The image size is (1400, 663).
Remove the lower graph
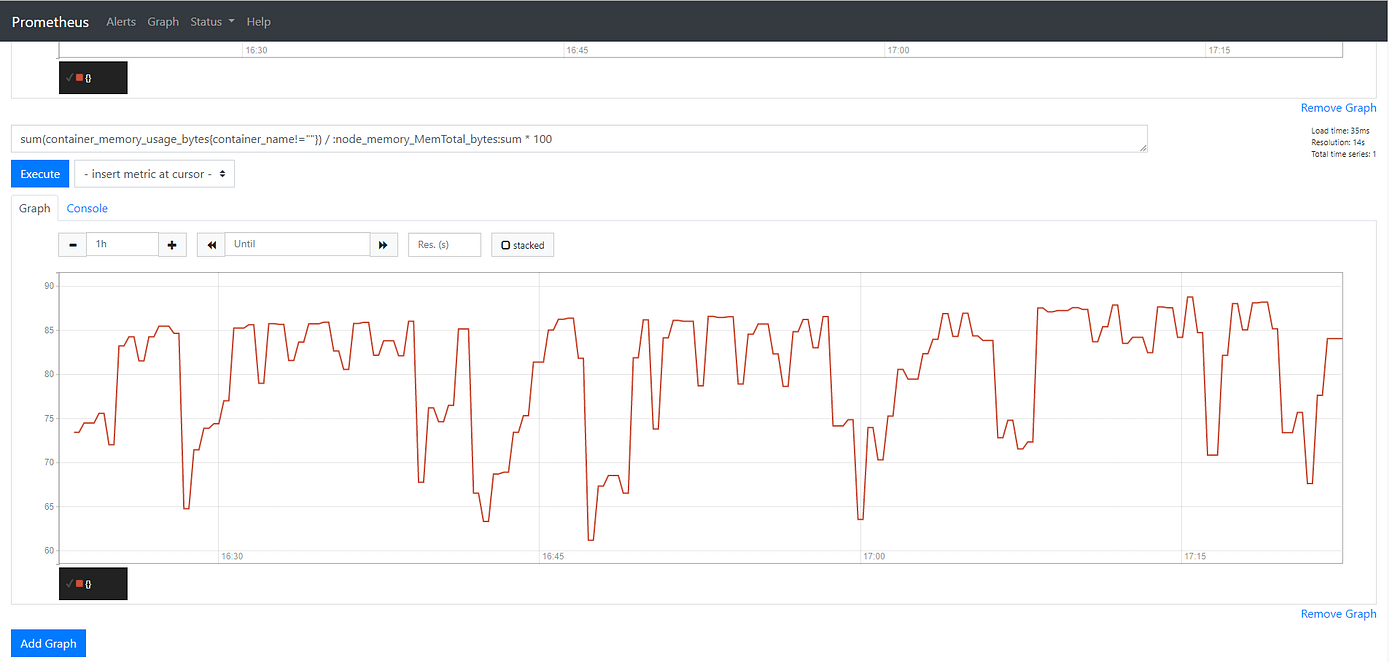pyautogui.click(x=1338, y=614)
